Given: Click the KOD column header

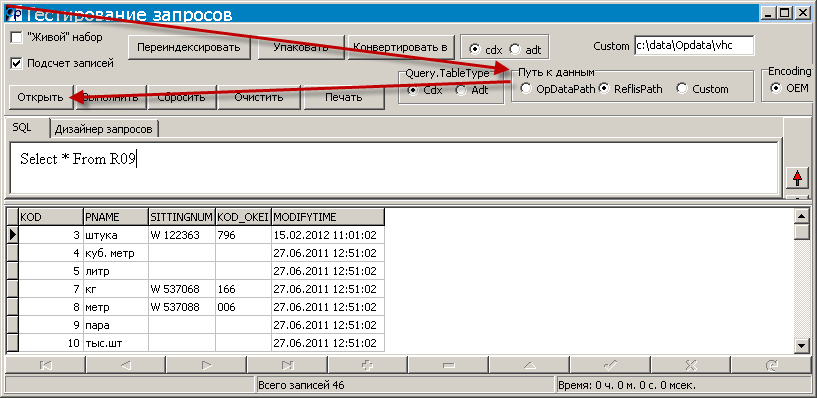Looking at the screenshot, I should click(x=51, y=216).
